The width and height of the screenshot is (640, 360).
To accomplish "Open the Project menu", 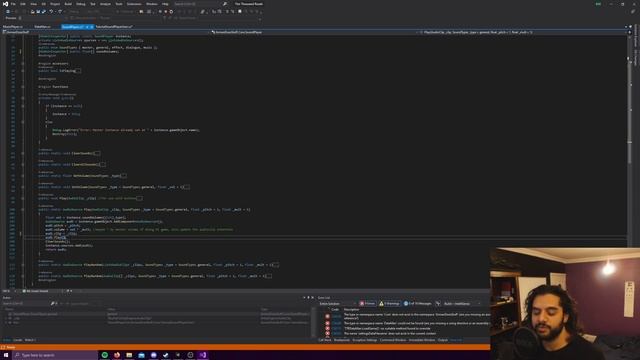I will coord(55,4).
